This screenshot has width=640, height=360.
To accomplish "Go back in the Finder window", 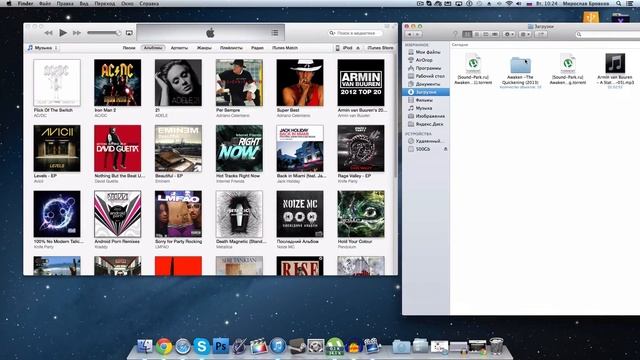I will point(409,34).
